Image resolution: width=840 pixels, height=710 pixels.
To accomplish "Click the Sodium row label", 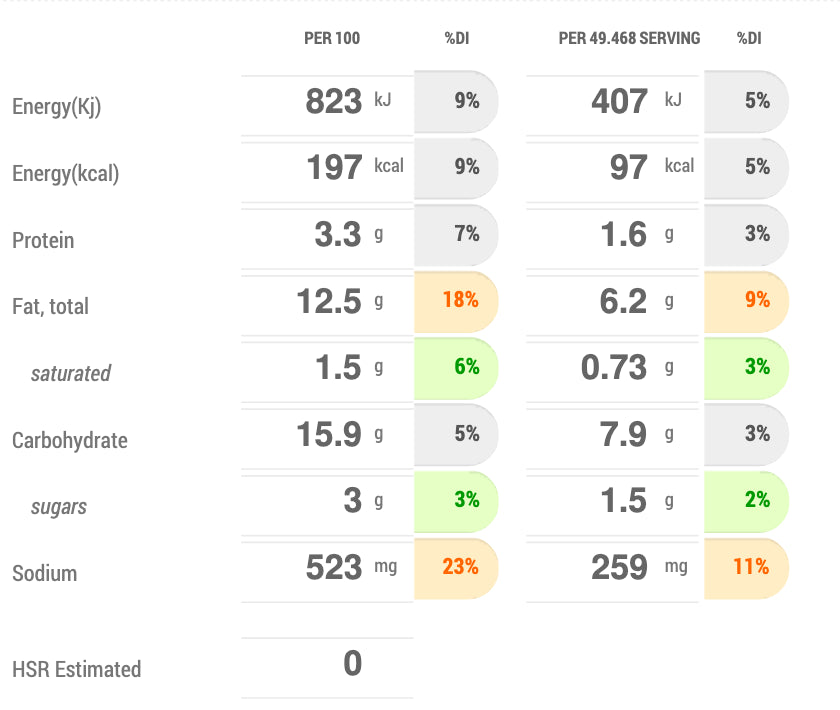I will pyautogui.click(x=44, y=574).
